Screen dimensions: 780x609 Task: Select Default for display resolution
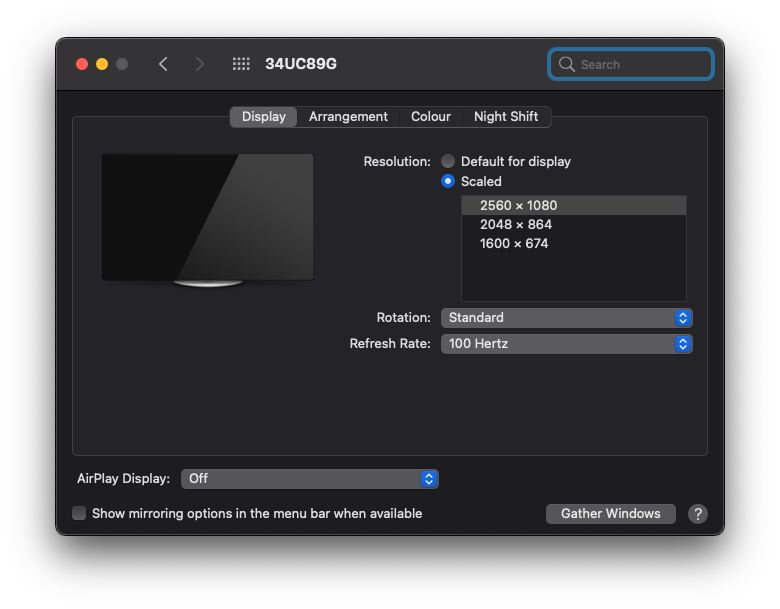448,161
